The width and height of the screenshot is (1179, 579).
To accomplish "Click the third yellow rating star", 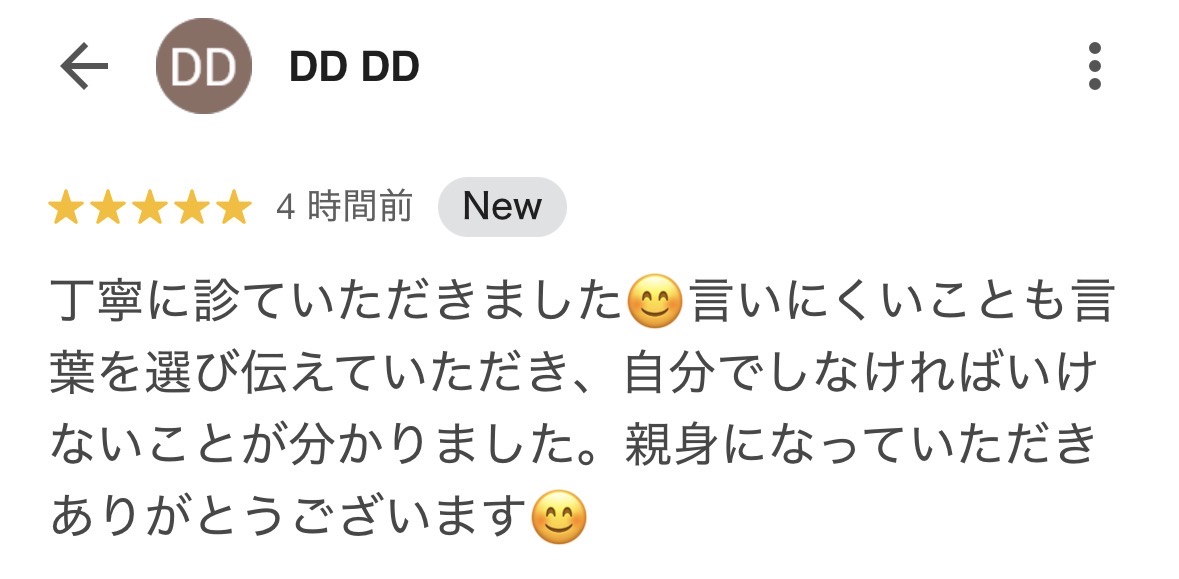I will (150, 207).
